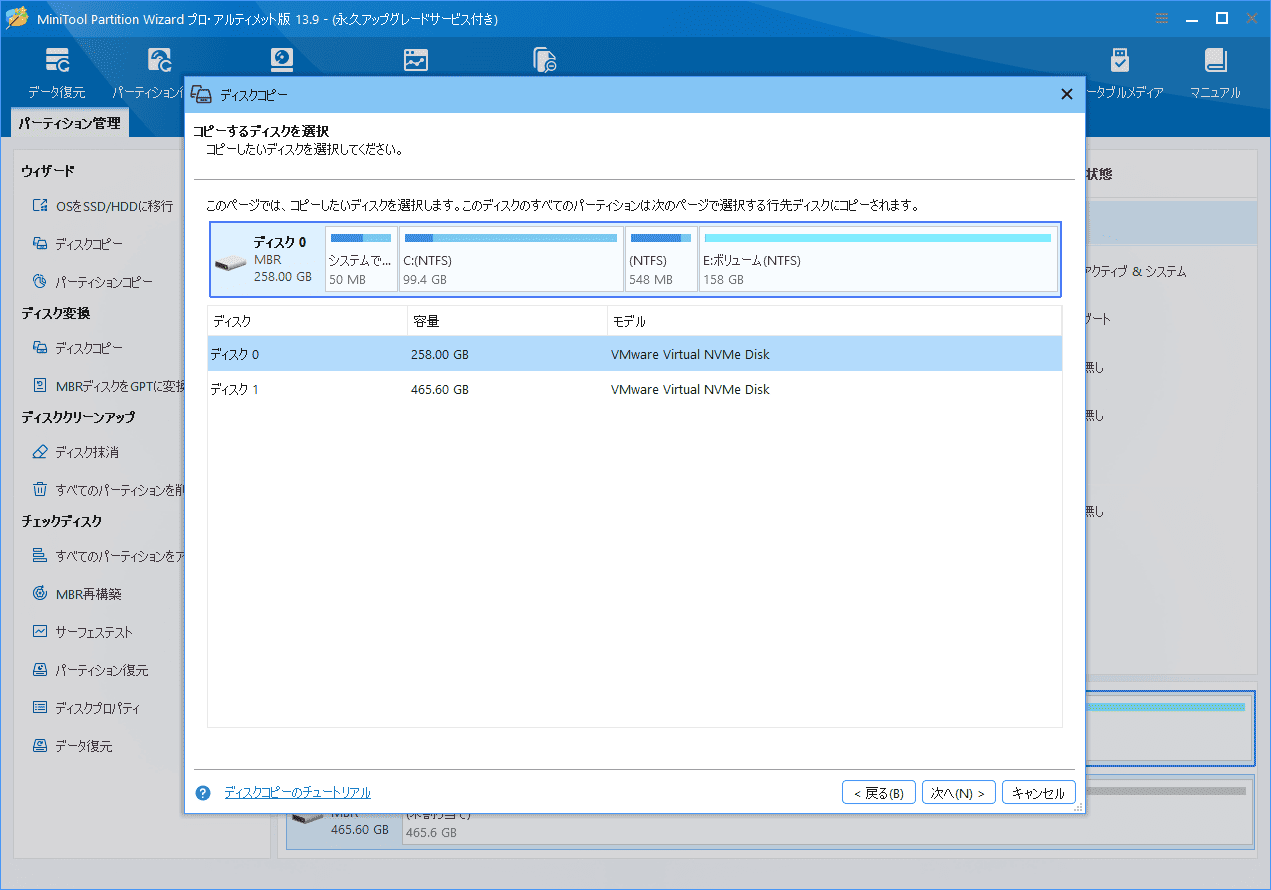The height and width of the screenshot is (890, 1271).
Task: Select OSをSSD/HDDに移行 in the wizard sidebar
Action: (103, 206)
